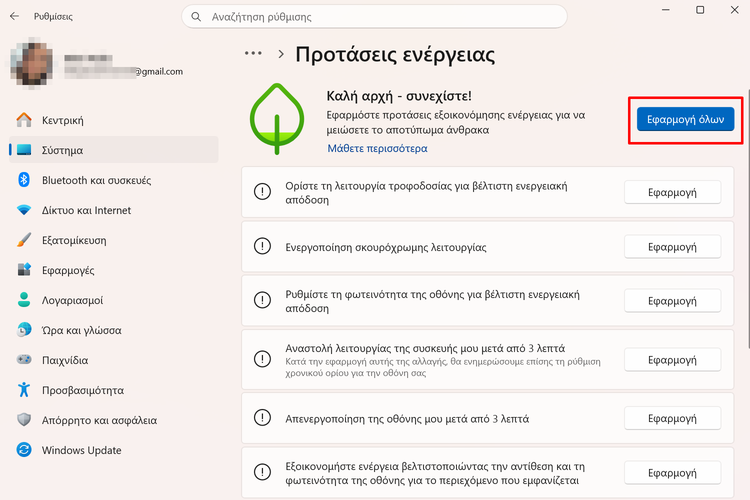Click the Αναζήτηση ρύθμισης search field
750x500 pixels.
[374, 17]
